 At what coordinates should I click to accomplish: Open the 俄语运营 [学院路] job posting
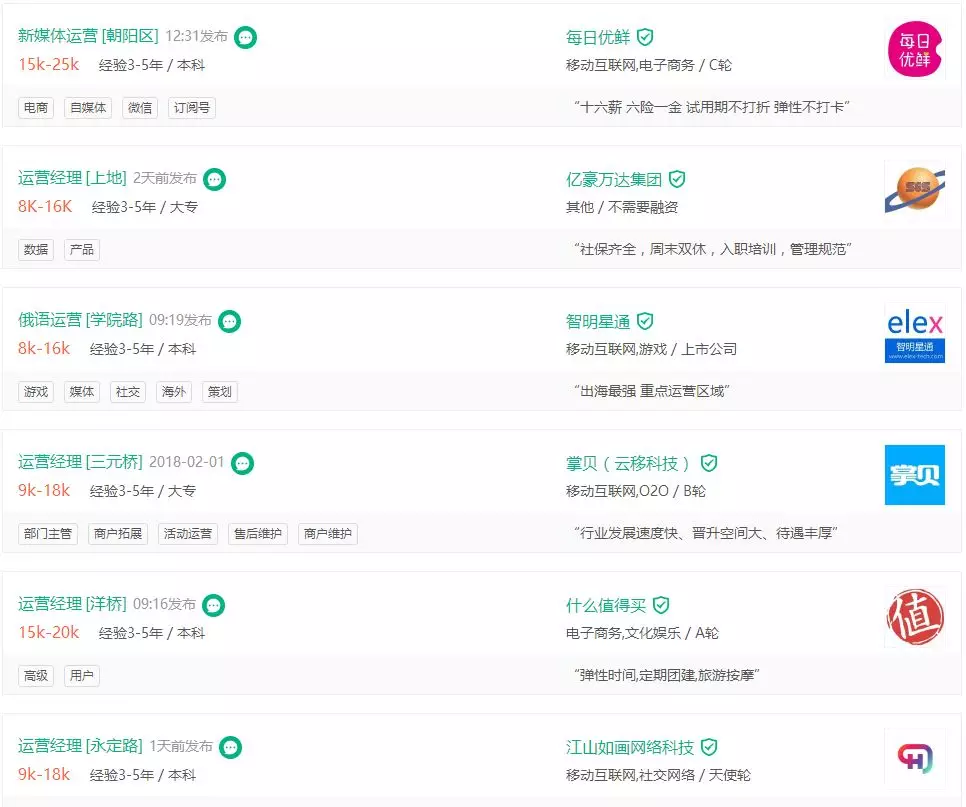pyautogui.click(x=80, y=320)
